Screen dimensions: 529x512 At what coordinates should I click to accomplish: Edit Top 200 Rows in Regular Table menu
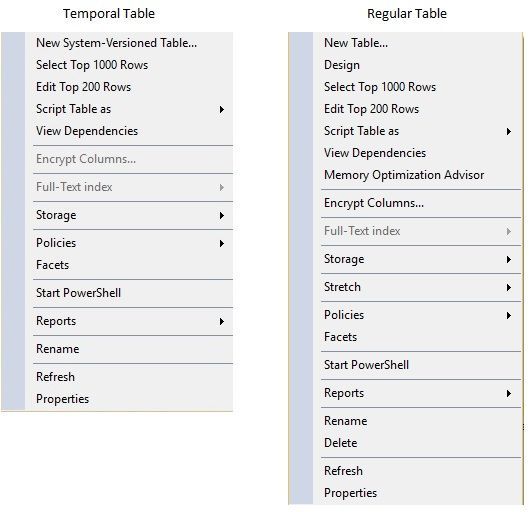(417, 109)
